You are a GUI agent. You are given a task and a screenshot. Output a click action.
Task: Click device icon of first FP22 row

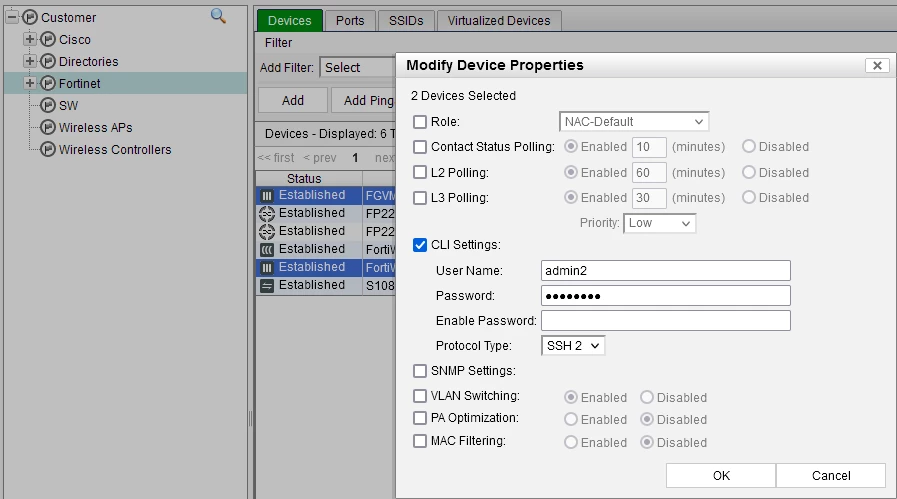tap(267, 213)
